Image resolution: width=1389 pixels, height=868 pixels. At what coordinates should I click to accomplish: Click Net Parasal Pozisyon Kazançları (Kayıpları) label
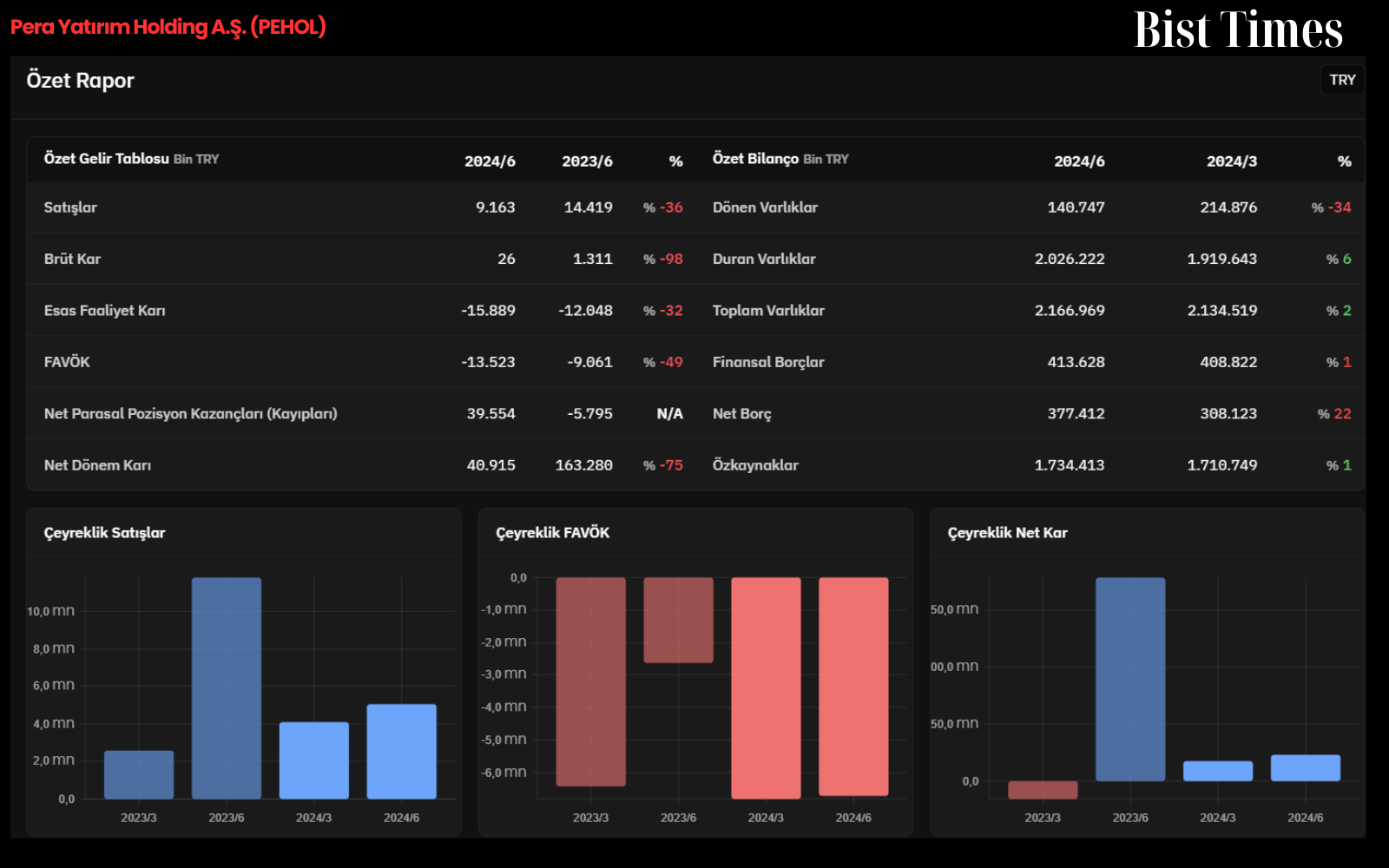point(190,414)
